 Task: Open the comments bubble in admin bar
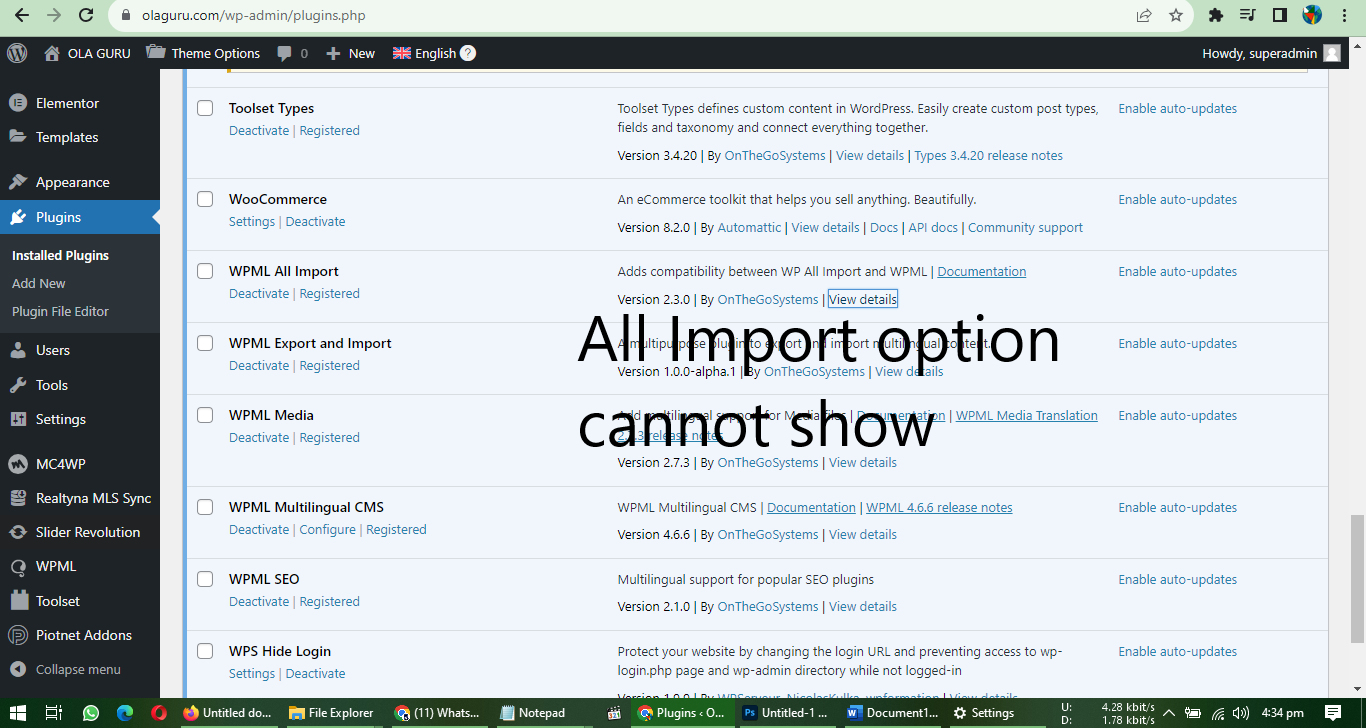[x=292, y=53]
